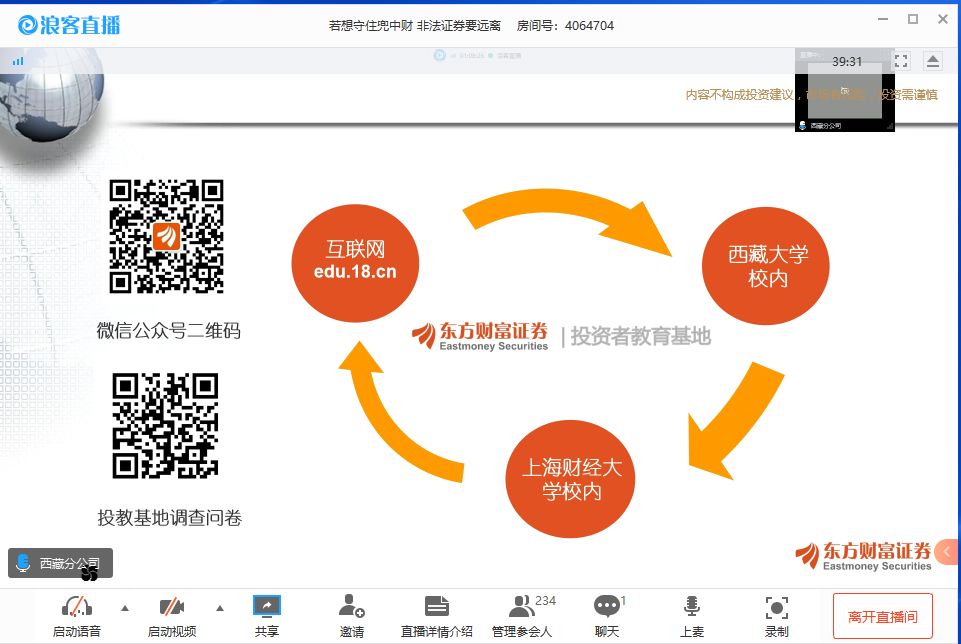Click the 234 participant count
The height and width of the screenshot is (644, 961).
coord(545,600)
